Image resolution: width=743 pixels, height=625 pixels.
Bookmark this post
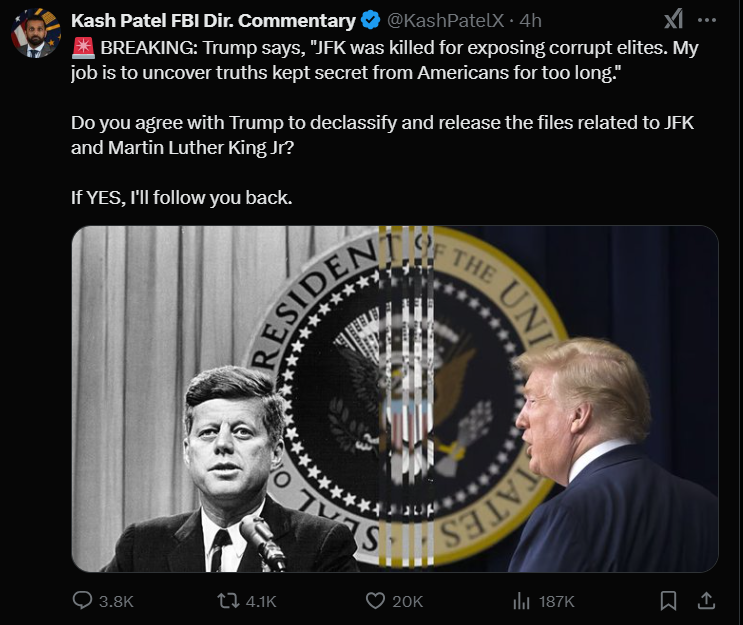tap(668, 601)
